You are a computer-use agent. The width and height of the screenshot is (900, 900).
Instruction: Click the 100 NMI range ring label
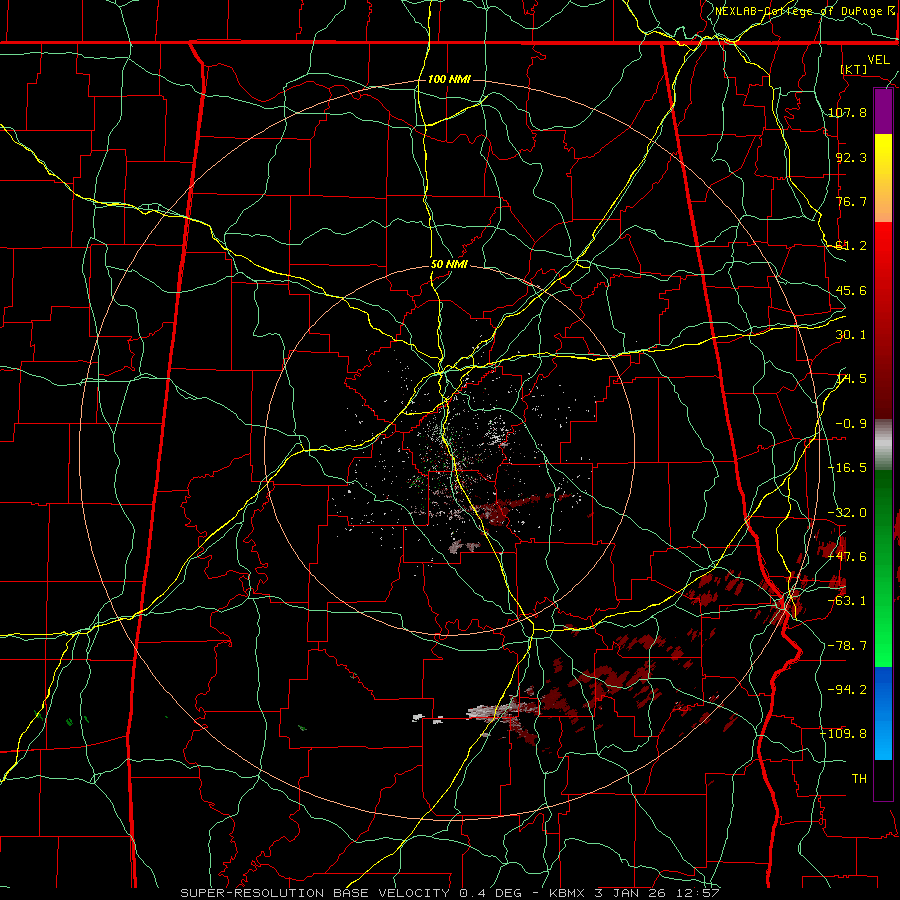point(449,79)
